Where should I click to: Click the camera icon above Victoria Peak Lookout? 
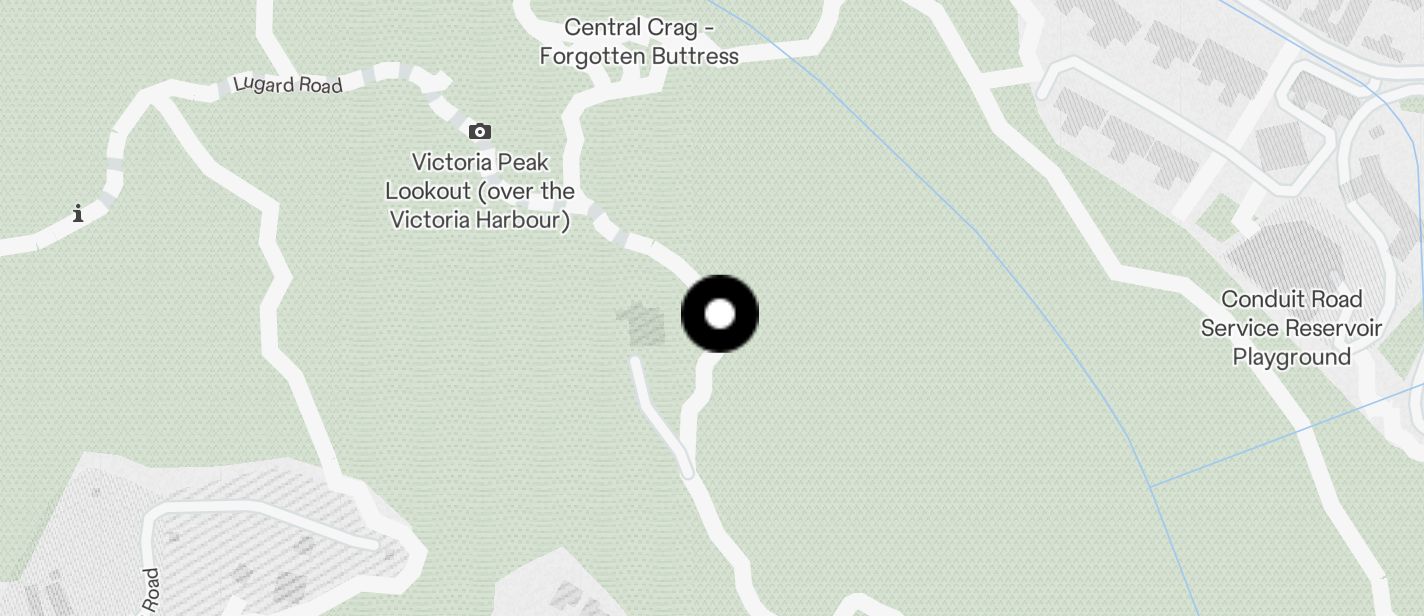click(480, 131)
